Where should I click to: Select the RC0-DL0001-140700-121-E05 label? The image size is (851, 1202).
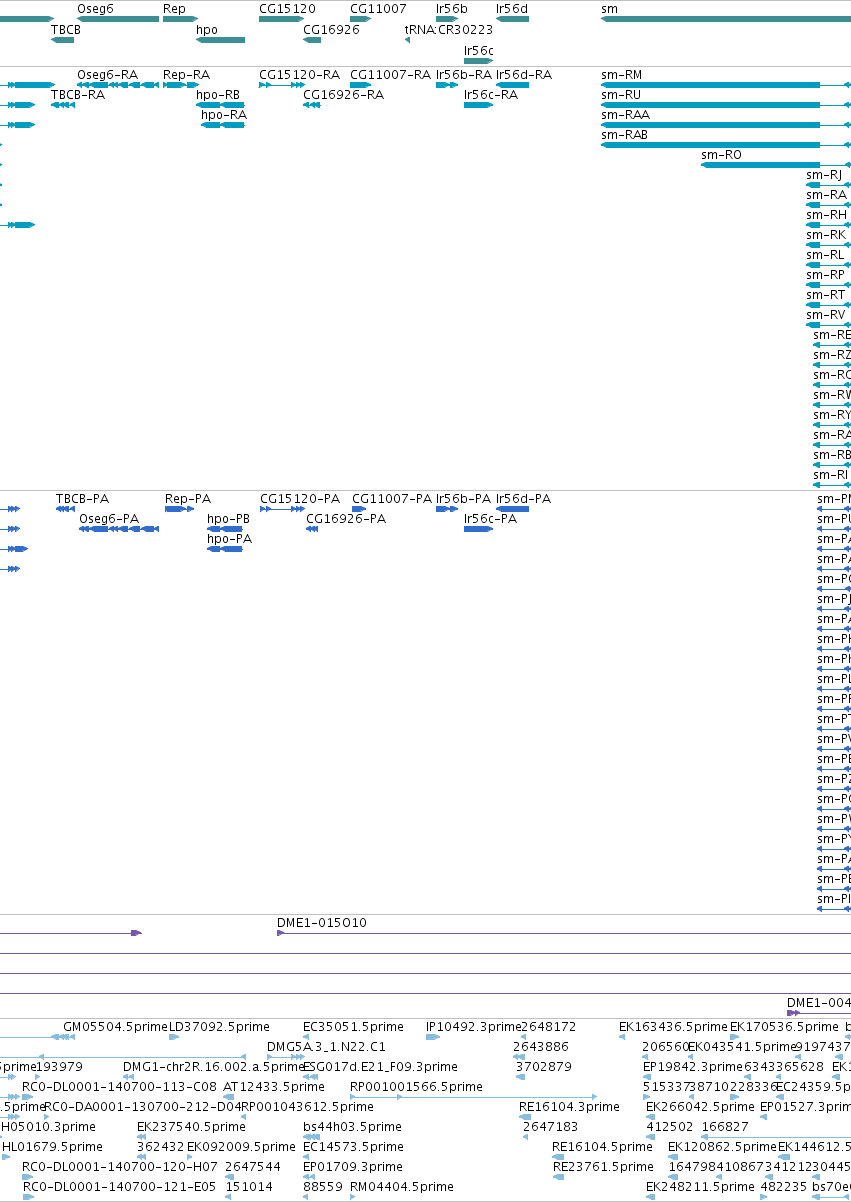coord(120,1186)
